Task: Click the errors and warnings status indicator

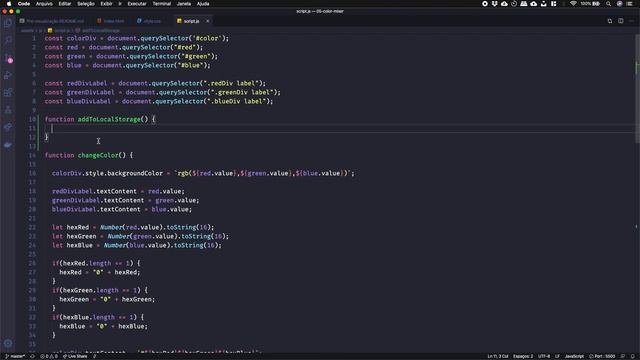Action: (49, 356)
